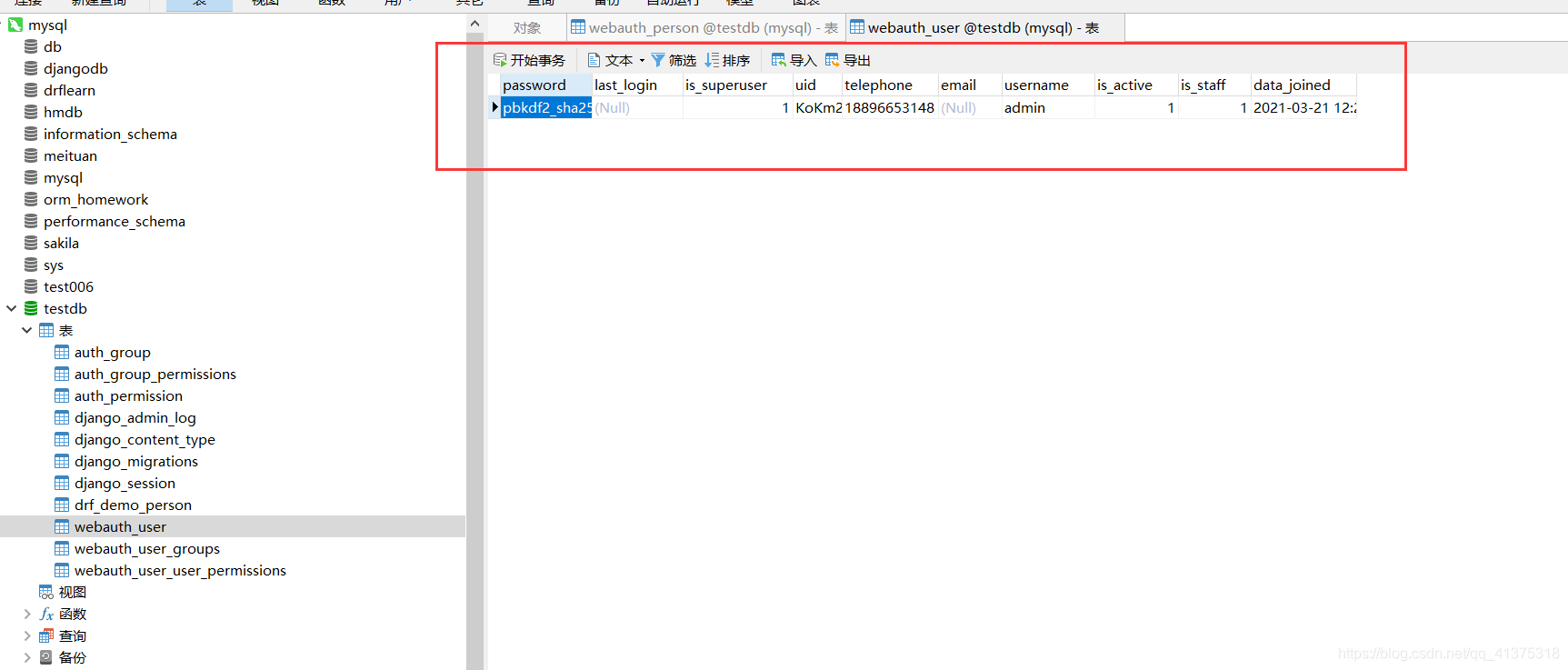Select django_migrations table in tree

136,461
